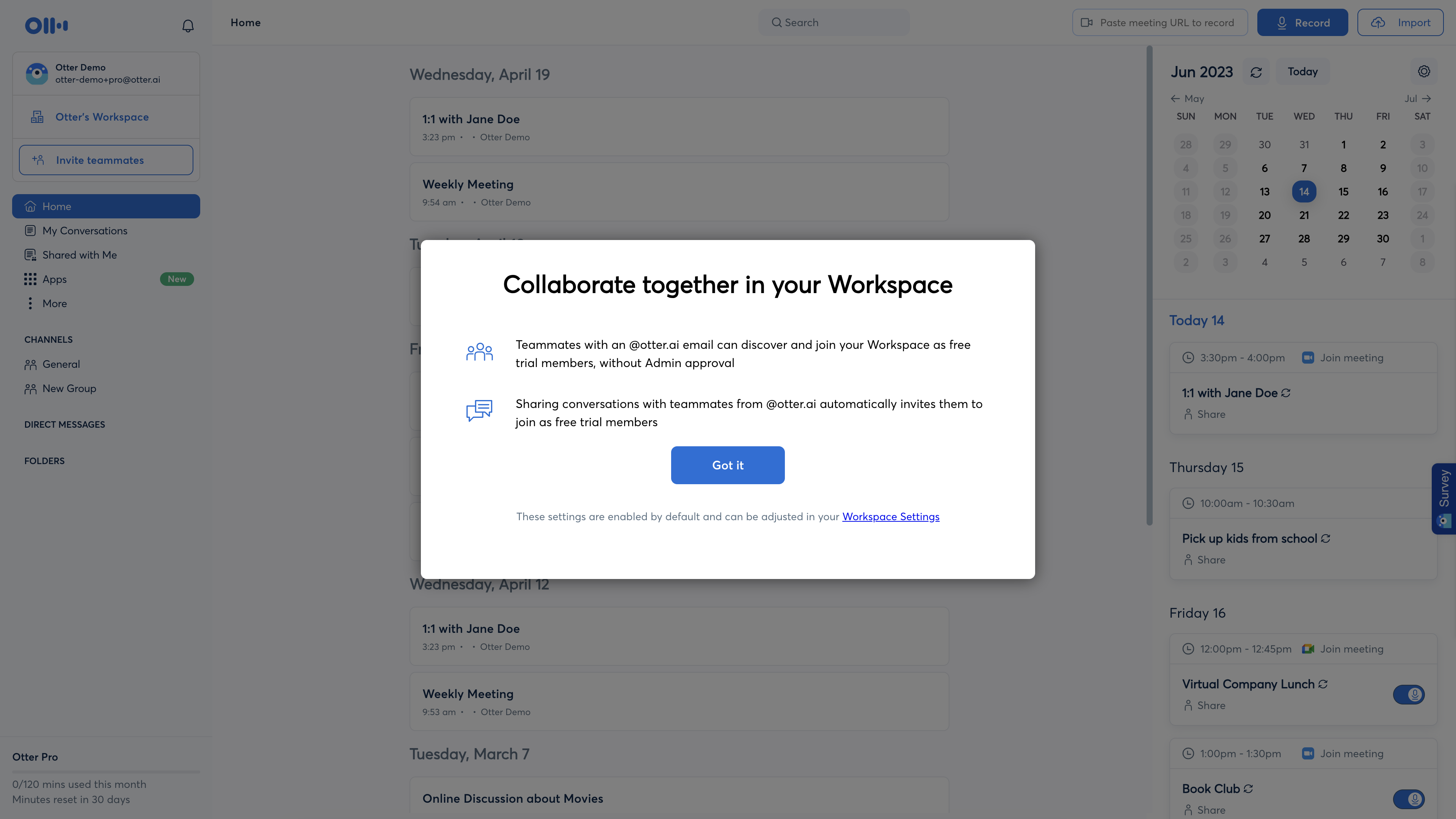The height and width of the screenshot is (819, 1456).
Task: Click the Zoom icon for 3:30pm meeting
Action: [x=1308, y=358]
